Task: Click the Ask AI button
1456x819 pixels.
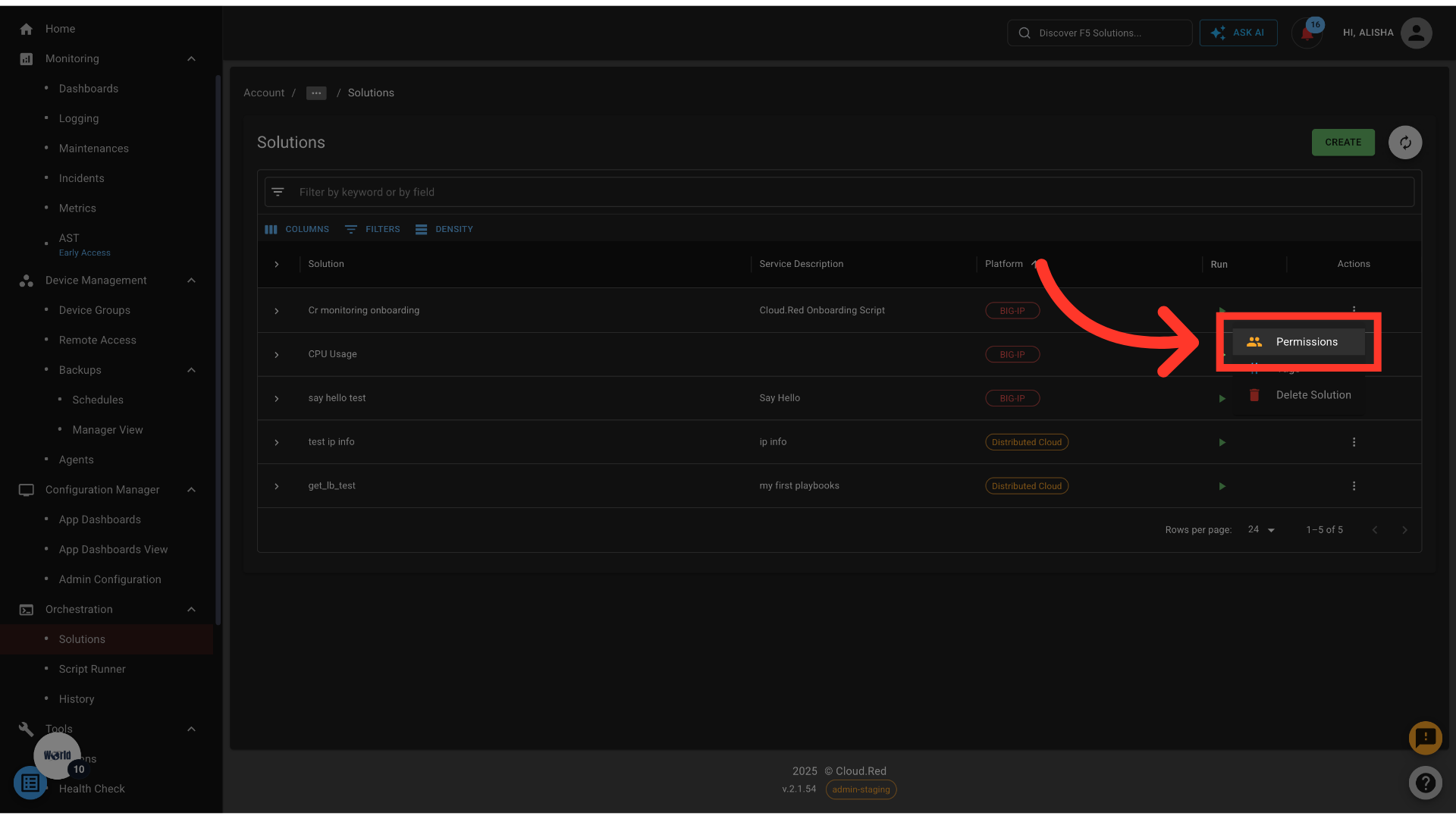Action: coord(1238,33)
